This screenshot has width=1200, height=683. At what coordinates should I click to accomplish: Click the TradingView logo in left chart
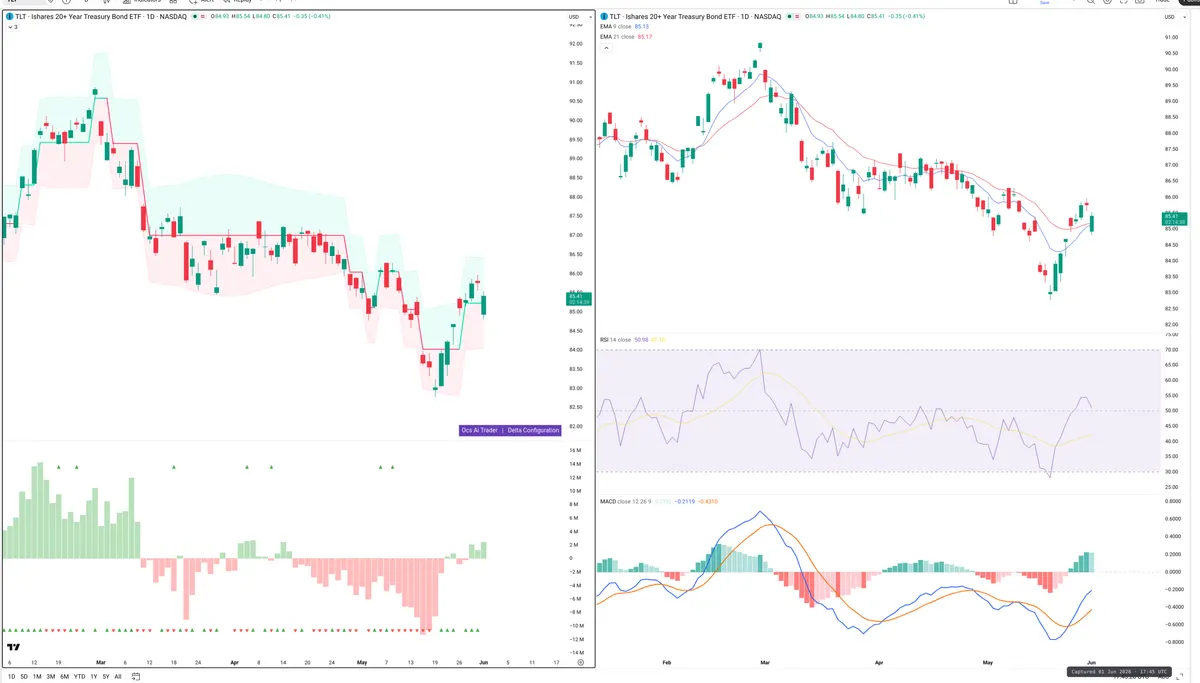coord(13,647)
